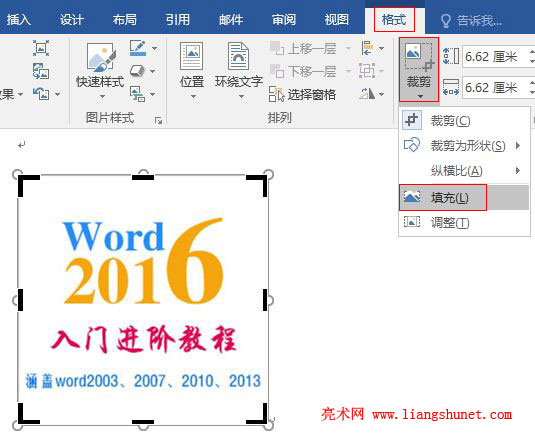535x439 pixels.
Task: Open 裁剪为形状(S) submenu
Action: [x=465, y=146]
